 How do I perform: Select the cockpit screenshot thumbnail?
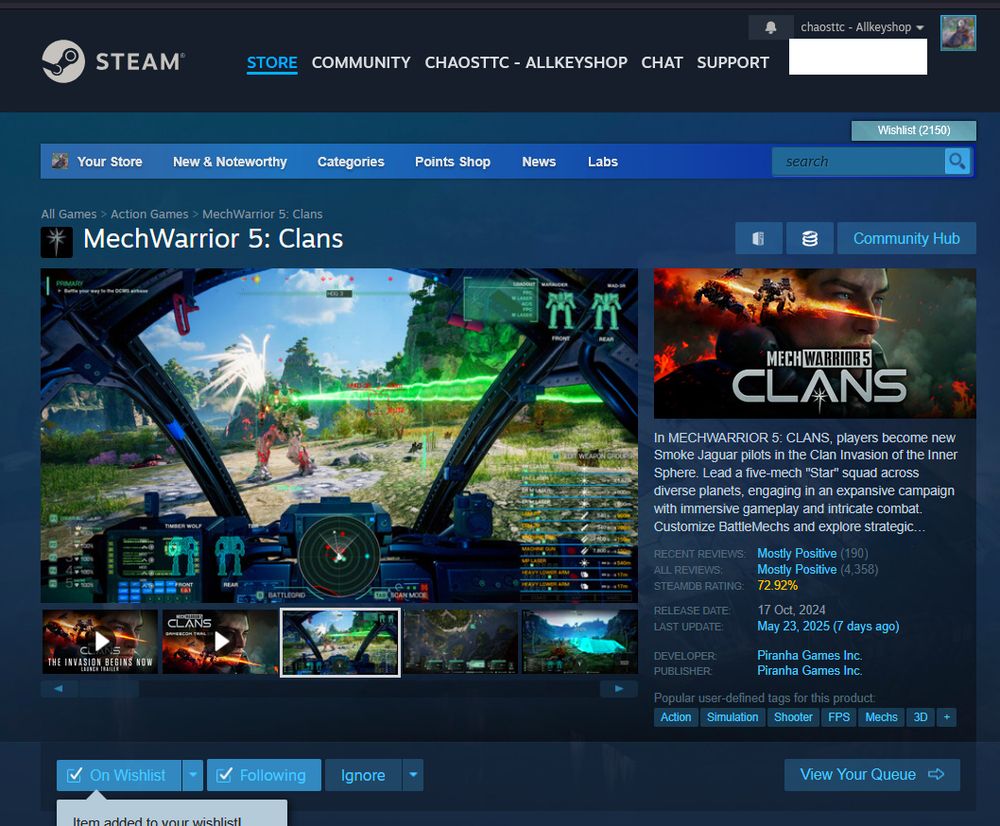click(341, 642)
